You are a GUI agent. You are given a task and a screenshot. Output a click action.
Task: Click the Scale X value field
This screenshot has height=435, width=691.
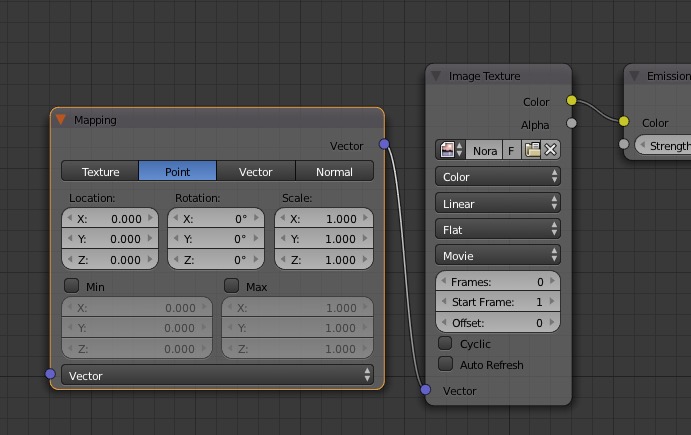coord(324,219)
